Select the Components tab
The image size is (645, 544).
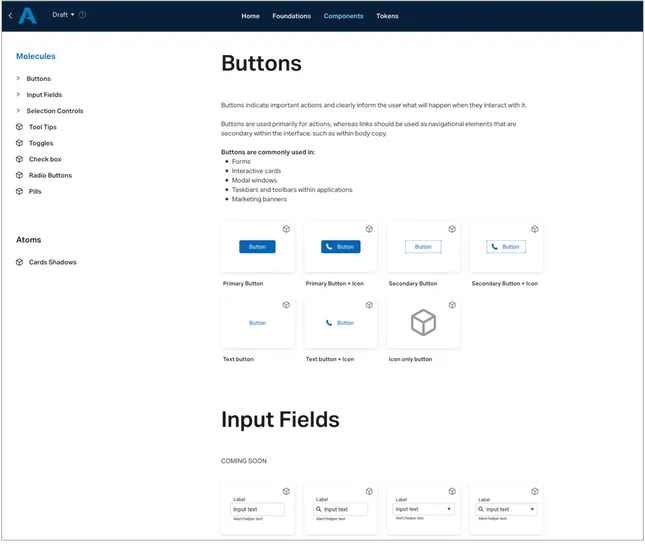[343, 16]
